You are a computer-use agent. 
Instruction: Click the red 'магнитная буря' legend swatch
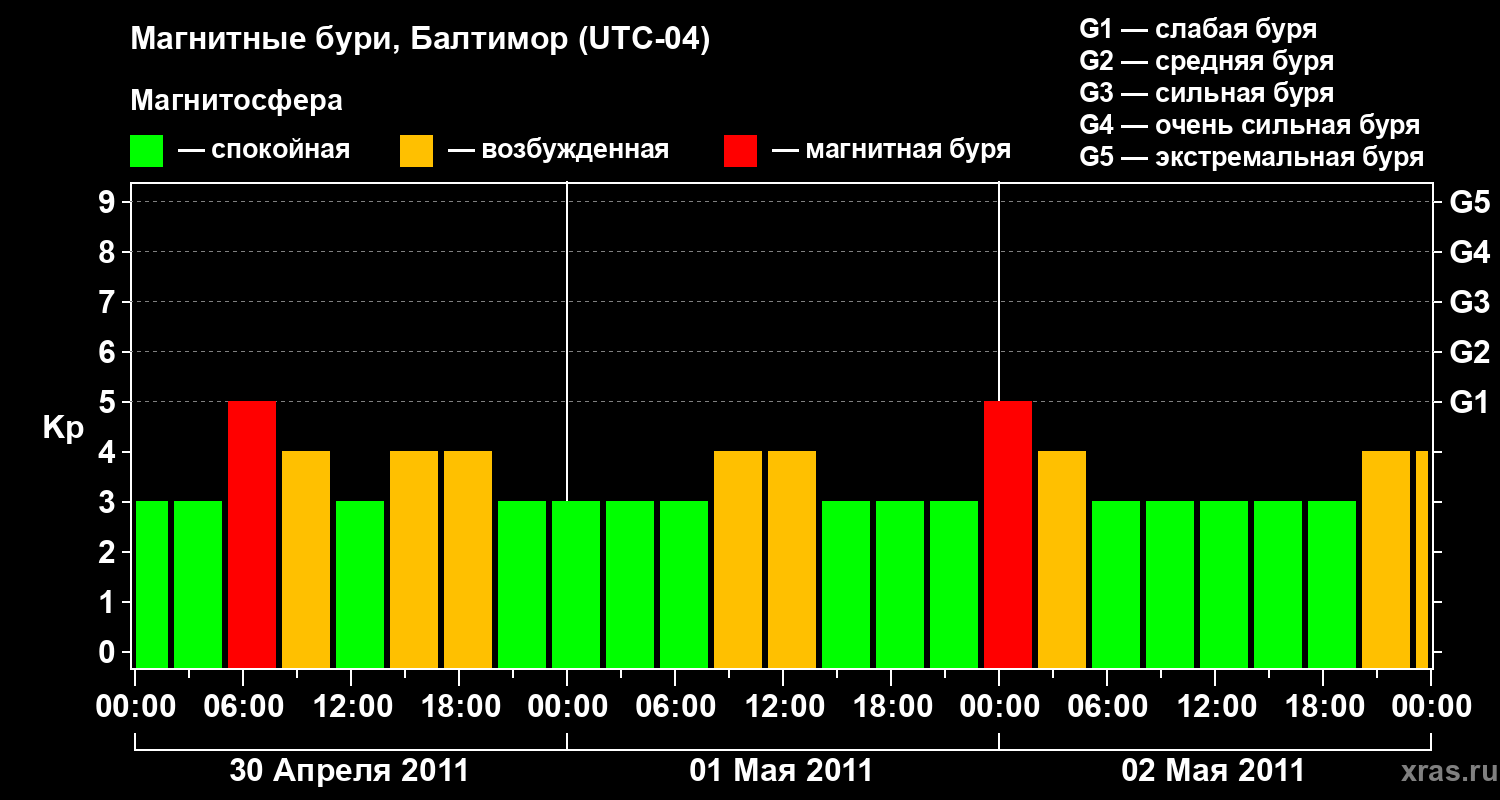741,151
